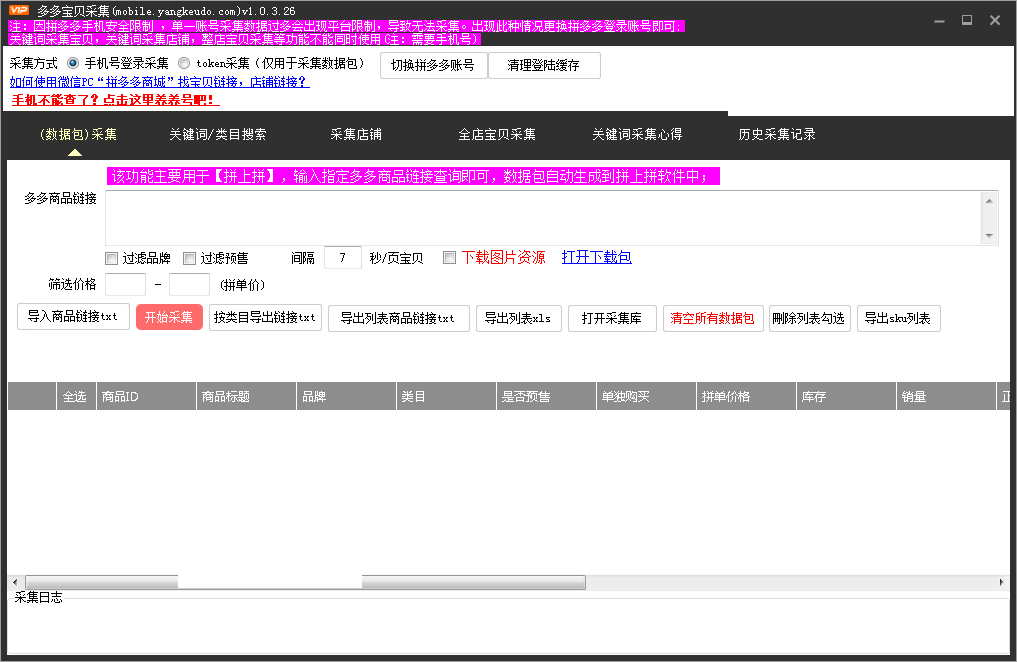
Task: Switch to (数据包)采集 tab
Action: point(78,134)
